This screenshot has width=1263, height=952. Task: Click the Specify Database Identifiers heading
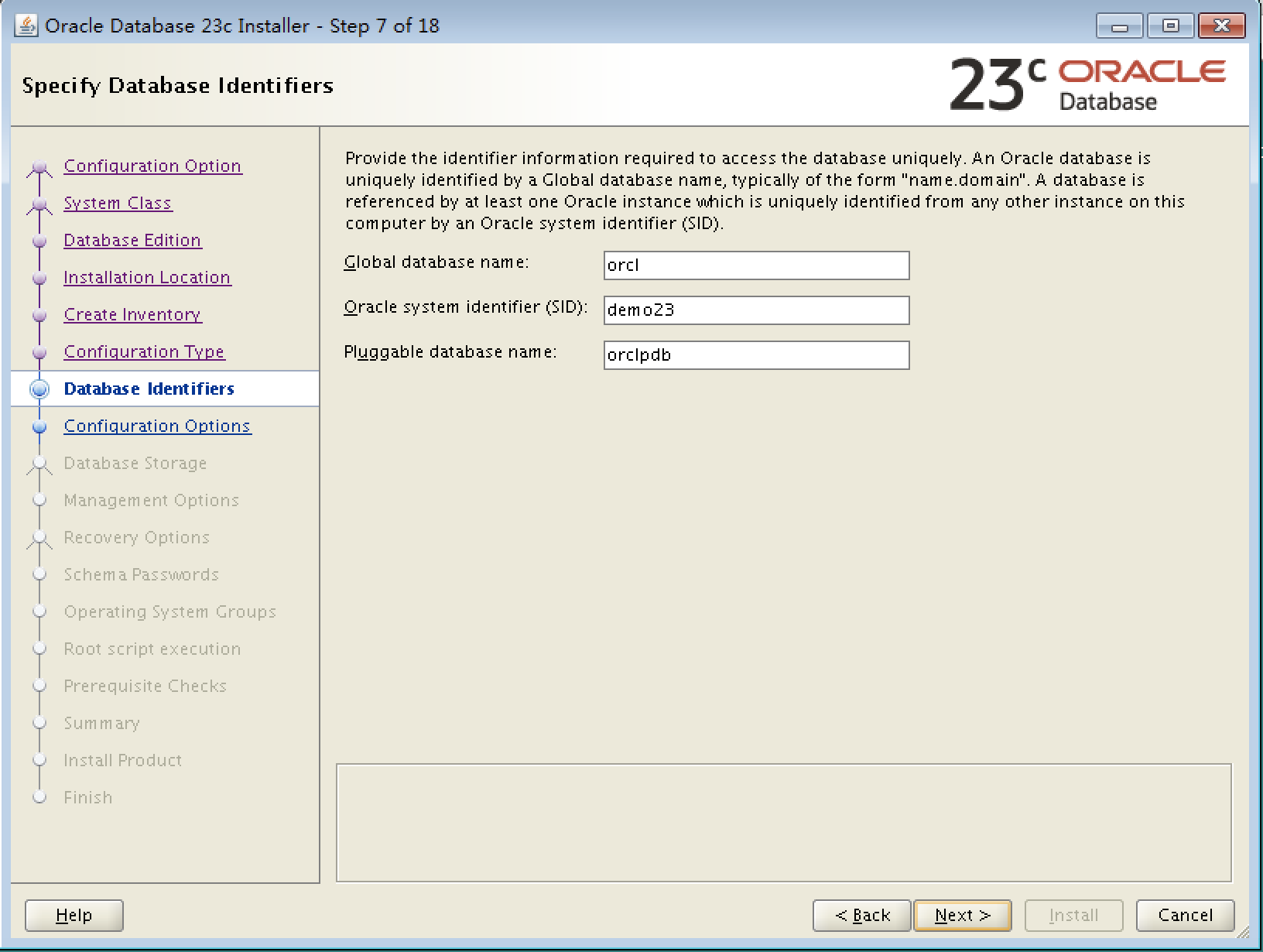pyautogui.click(x=178, y=85)
